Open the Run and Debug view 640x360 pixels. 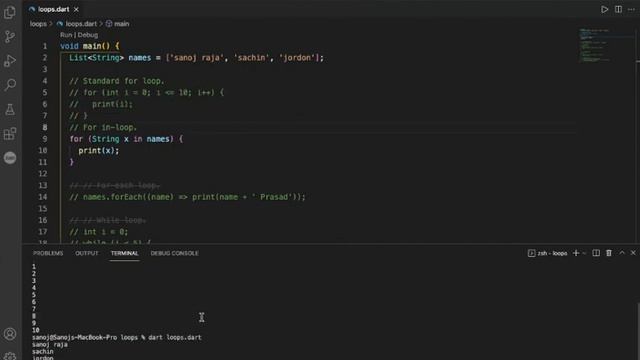click(x=10, y=61)
